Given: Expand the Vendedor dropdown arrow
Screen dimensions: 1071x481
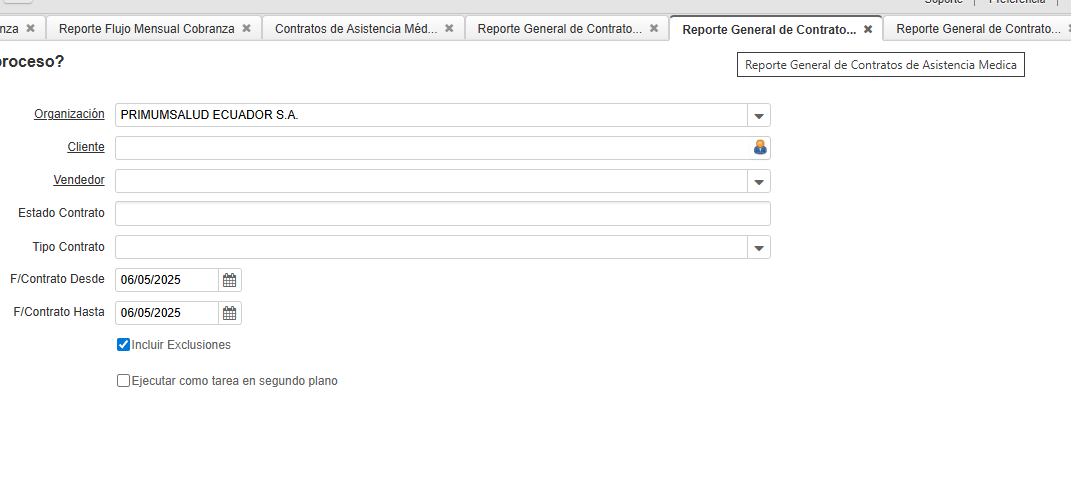Looking at the screenshot, I should click(759, 181).
